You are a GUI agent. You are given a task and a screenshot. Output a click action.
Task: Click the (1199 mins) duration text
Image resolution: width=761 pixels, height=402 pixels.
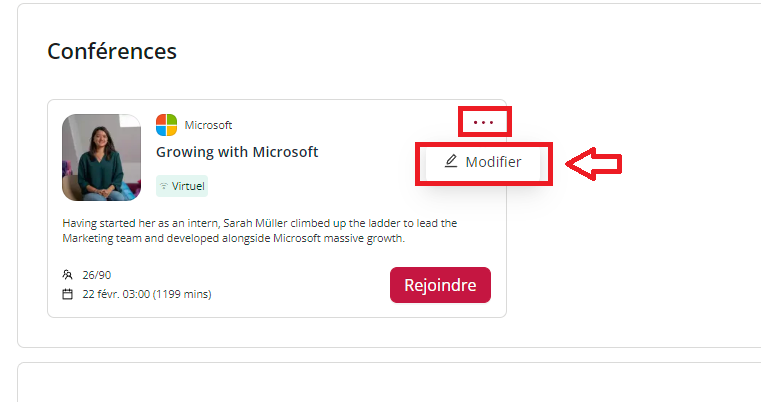(x=182, y=294)
